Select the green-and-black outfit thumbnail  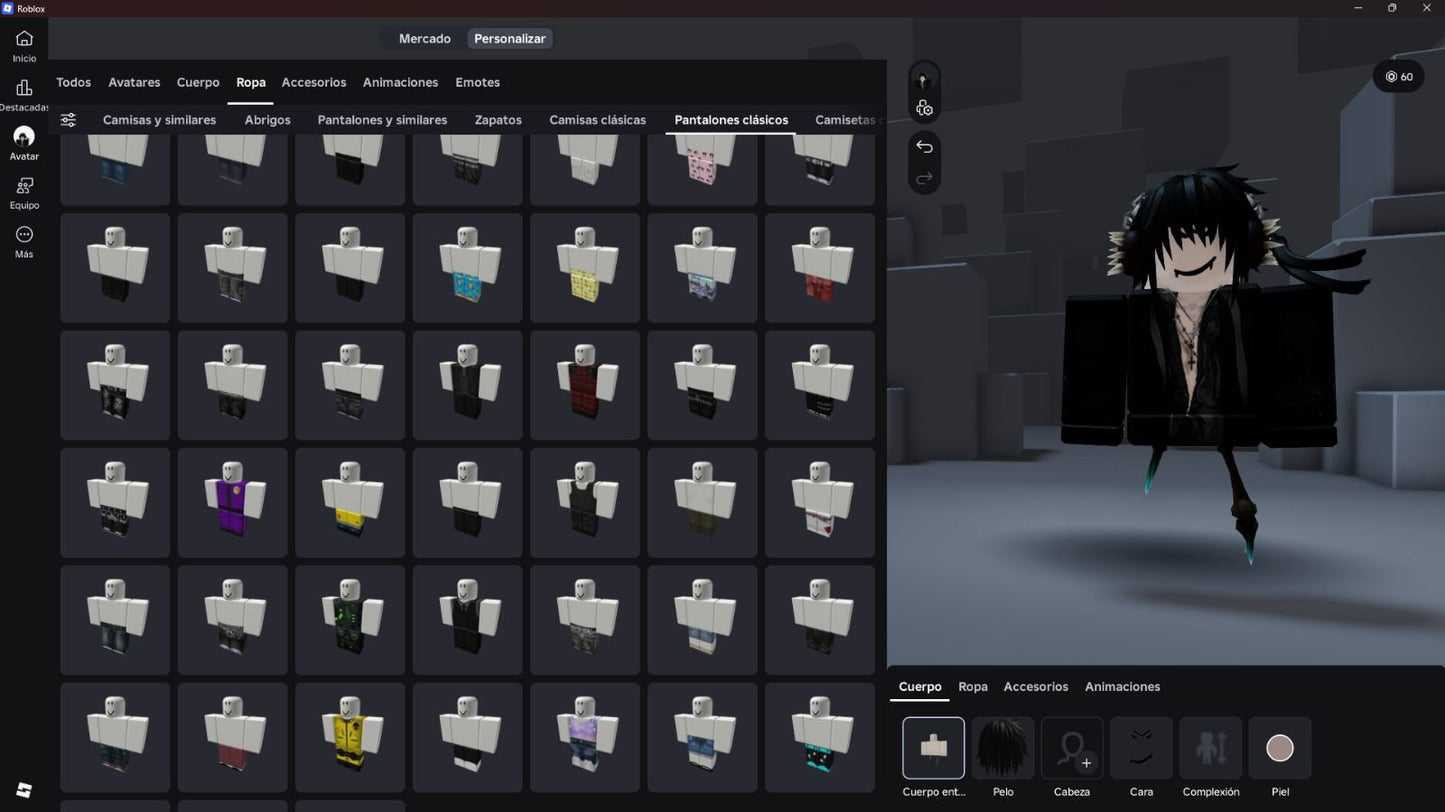(x=350, y=620)
